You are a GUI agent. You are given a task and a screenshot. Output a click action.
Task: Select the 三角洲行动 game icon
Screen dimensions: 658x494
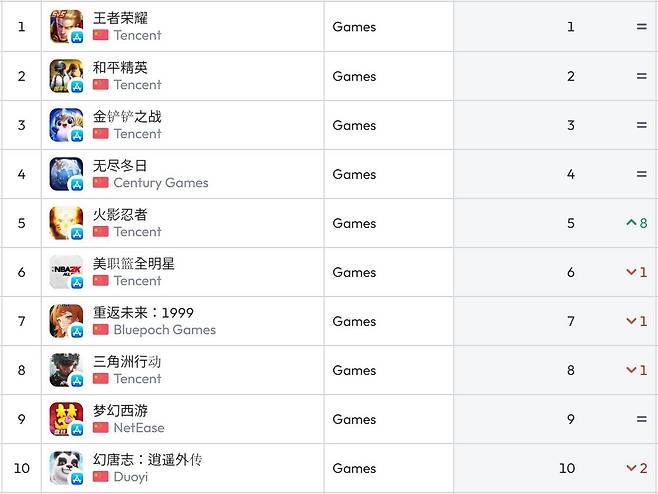pos(66,370)
